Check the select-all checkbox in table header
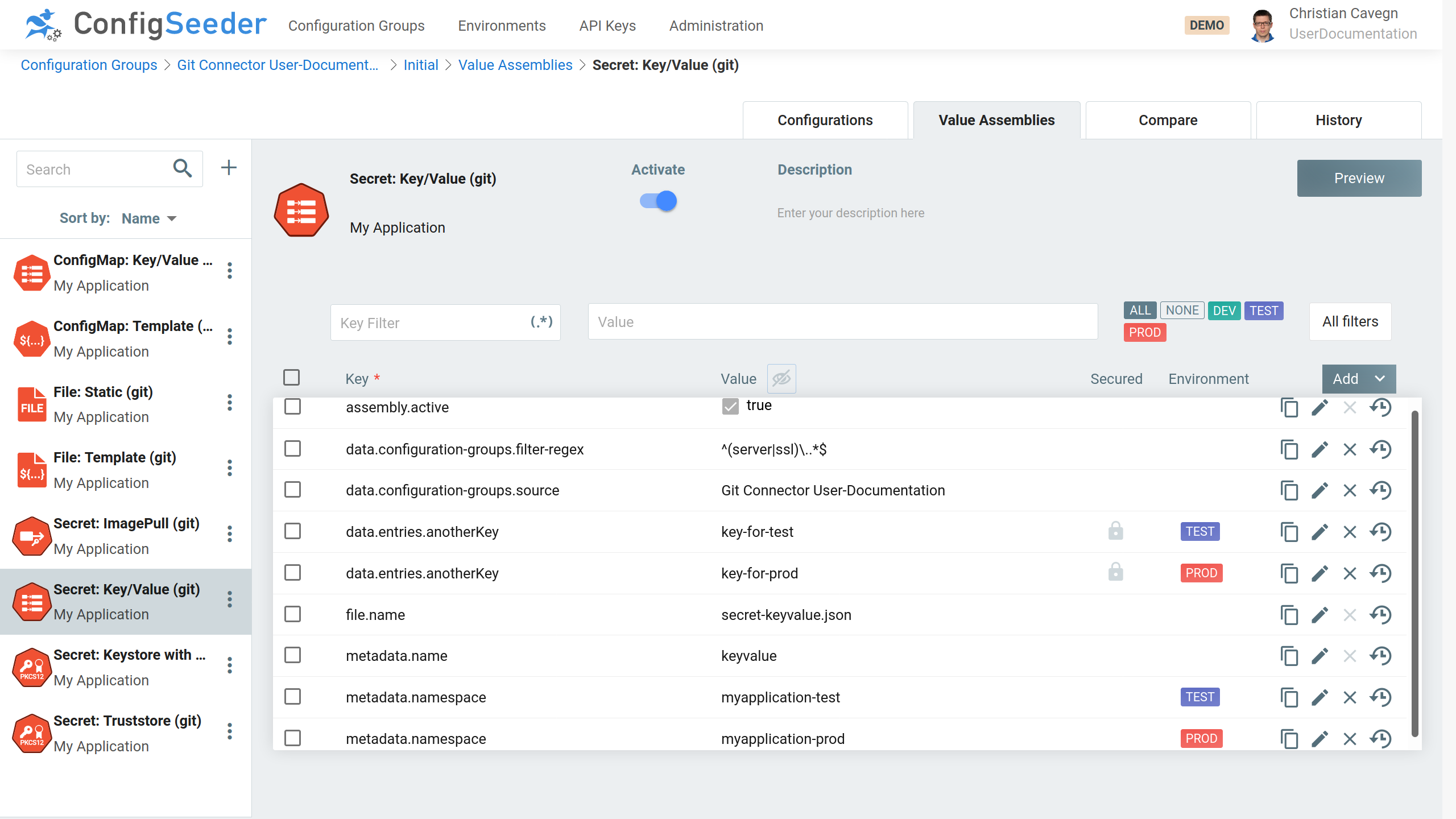 tap(292, 378)
